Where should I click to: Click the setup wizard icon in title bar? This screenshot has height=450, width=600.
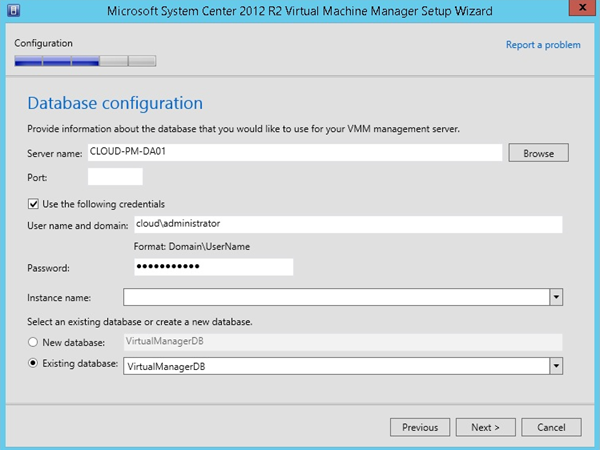(13, 11)
